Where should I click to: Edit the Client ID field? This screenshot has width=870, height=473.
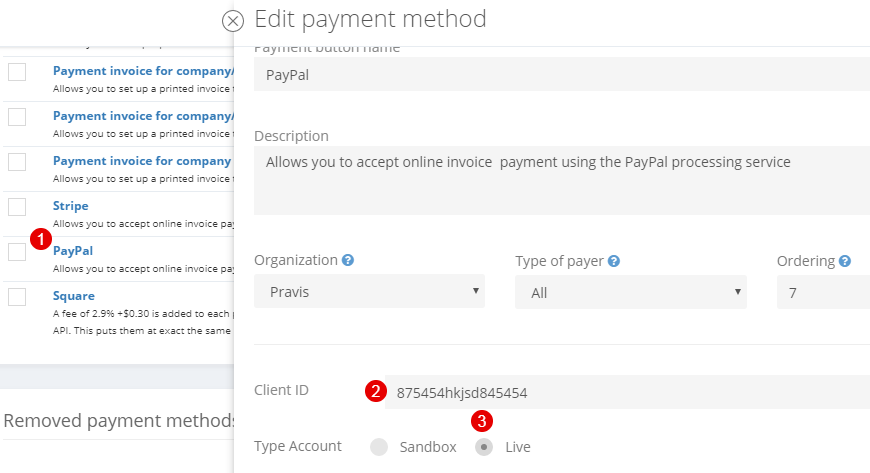tap(627, 393)
